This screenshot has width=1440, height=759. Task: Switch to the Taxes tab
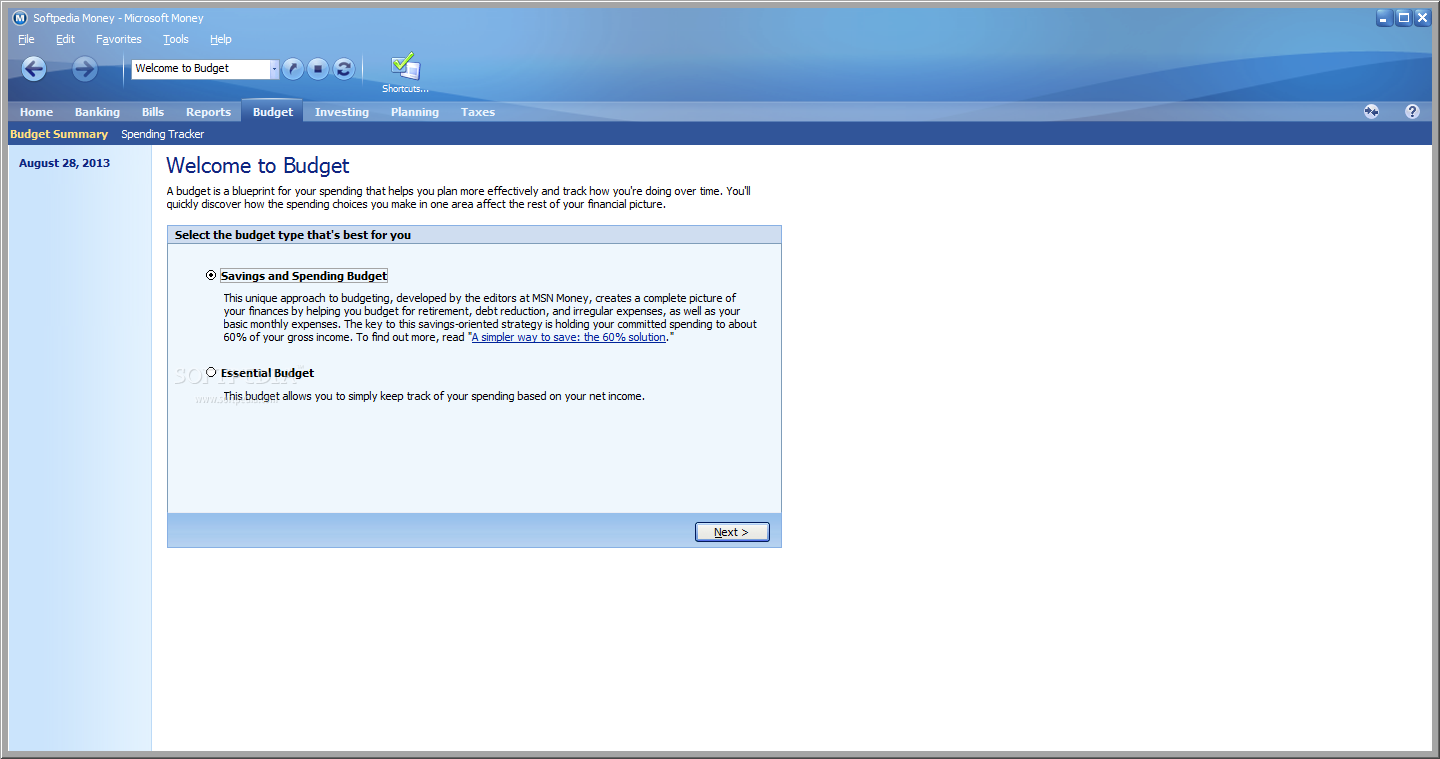(478, 112)
